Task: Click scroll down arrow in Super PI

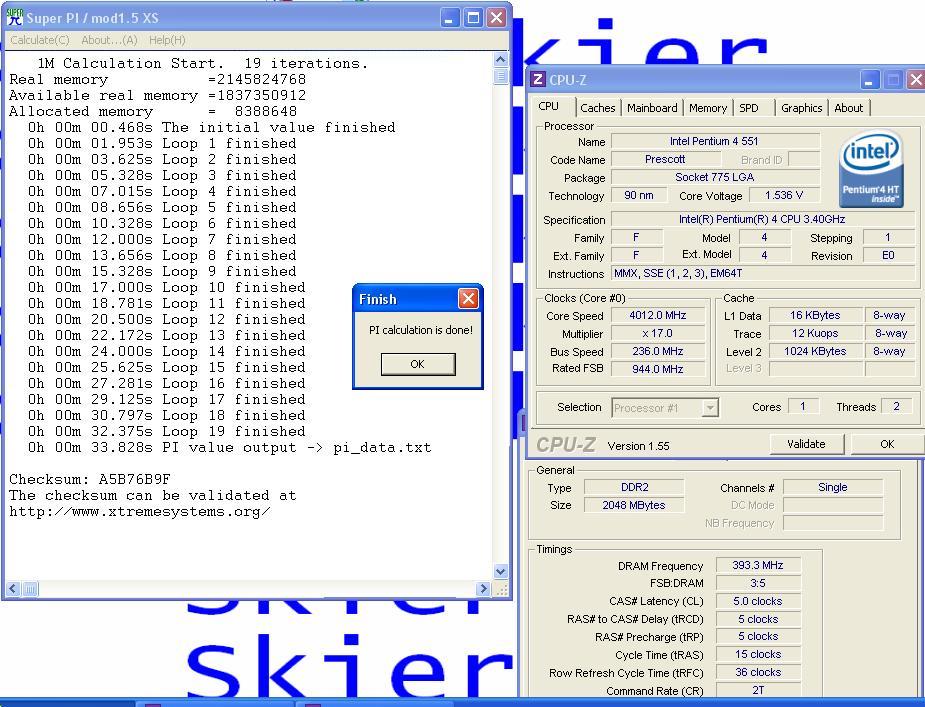Action: click(x=500, y=571)
